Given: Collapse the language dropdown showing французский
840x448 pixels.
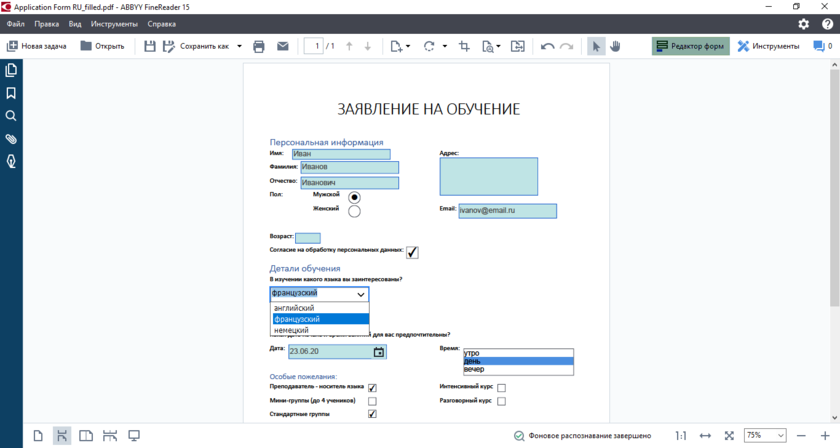Looking at the screenshot, I should pyautogui.click(x=361, y=294).
